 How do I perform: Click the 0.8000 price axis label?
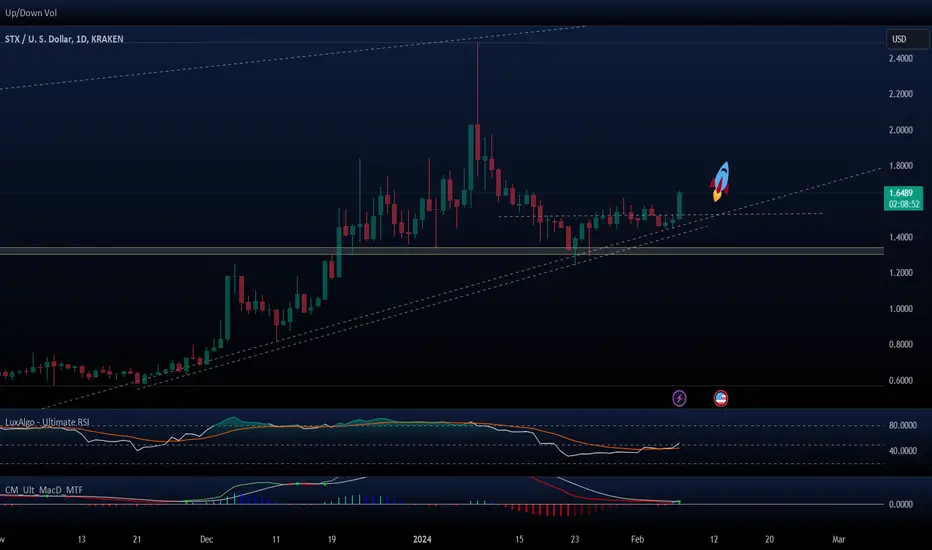tap(900, 344)
